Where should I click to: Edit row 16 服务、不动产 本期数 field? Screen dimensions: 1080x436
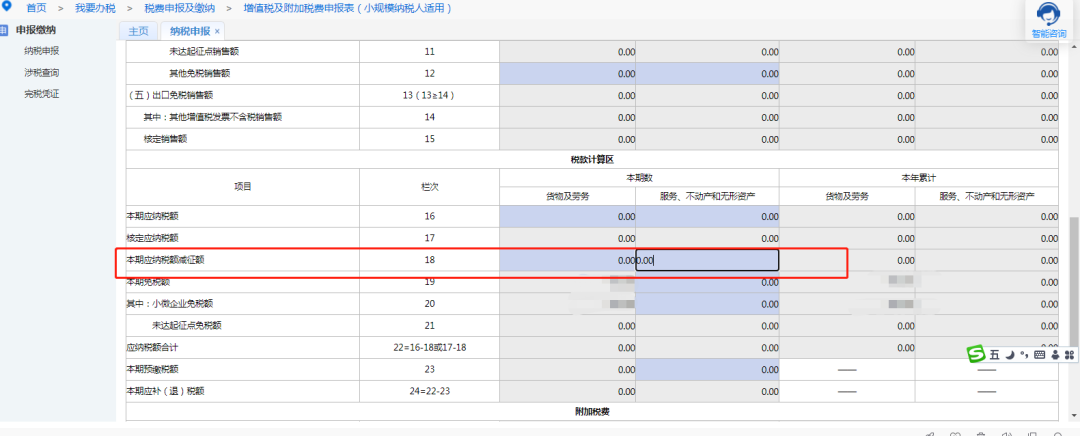tap(707, 216)
